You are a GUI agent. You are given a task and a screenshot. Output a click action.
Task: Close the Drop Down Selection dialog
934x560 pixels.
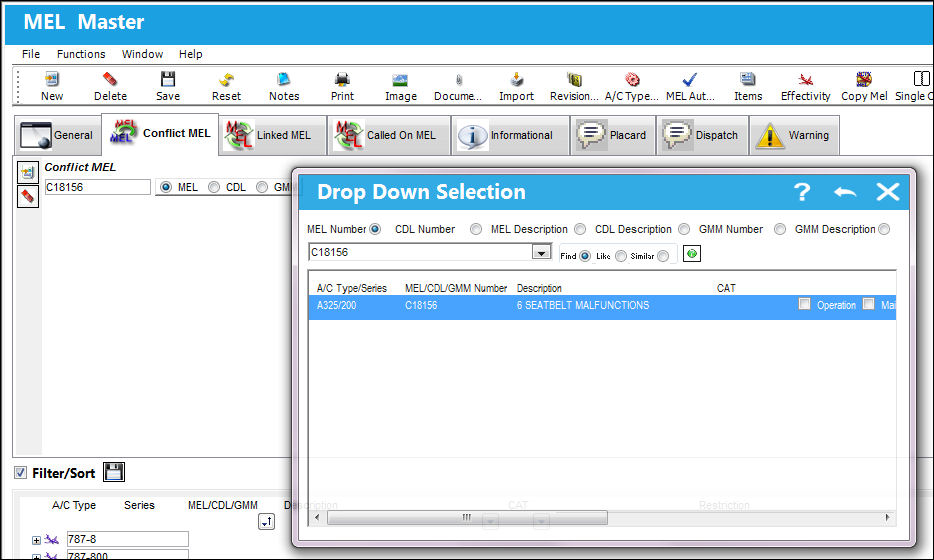pyautogui.click(x=888, y=192)
